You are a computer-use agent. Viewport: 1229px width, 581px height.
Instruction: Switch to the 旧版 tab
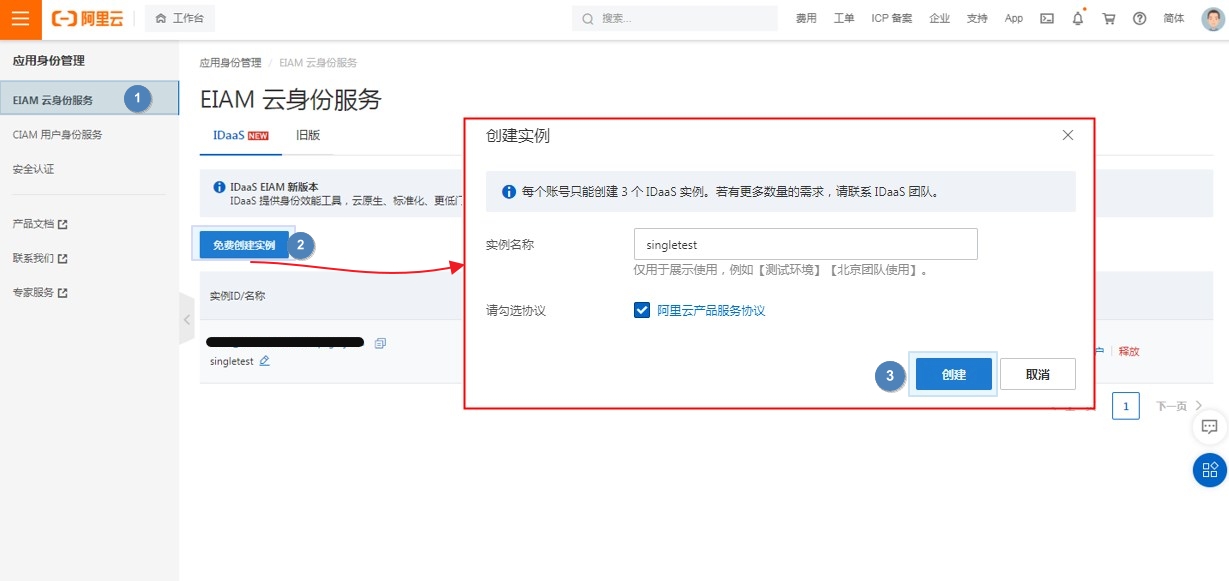coord(308,135)
